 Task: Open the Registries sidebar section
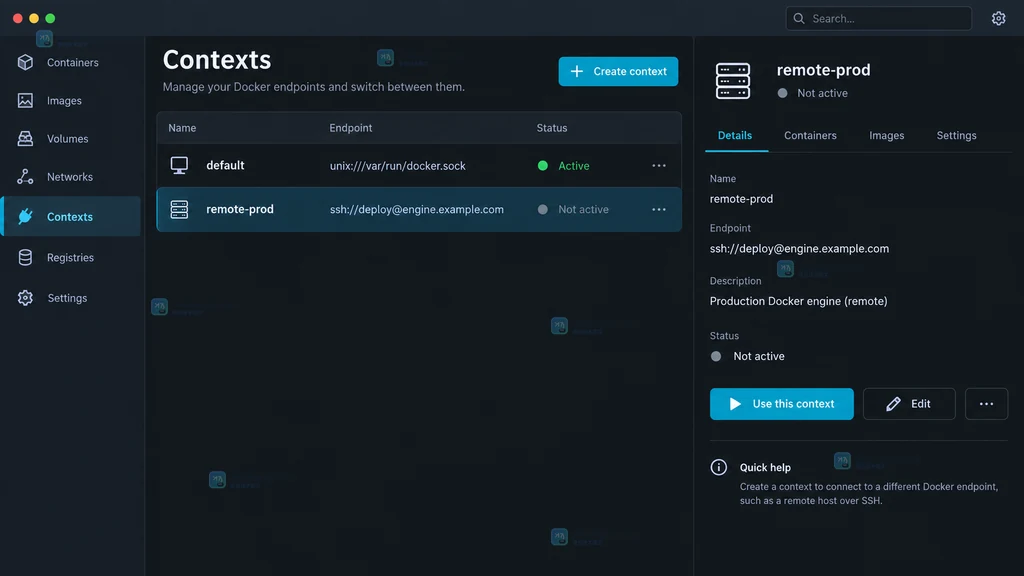click(x=72, y=257)
